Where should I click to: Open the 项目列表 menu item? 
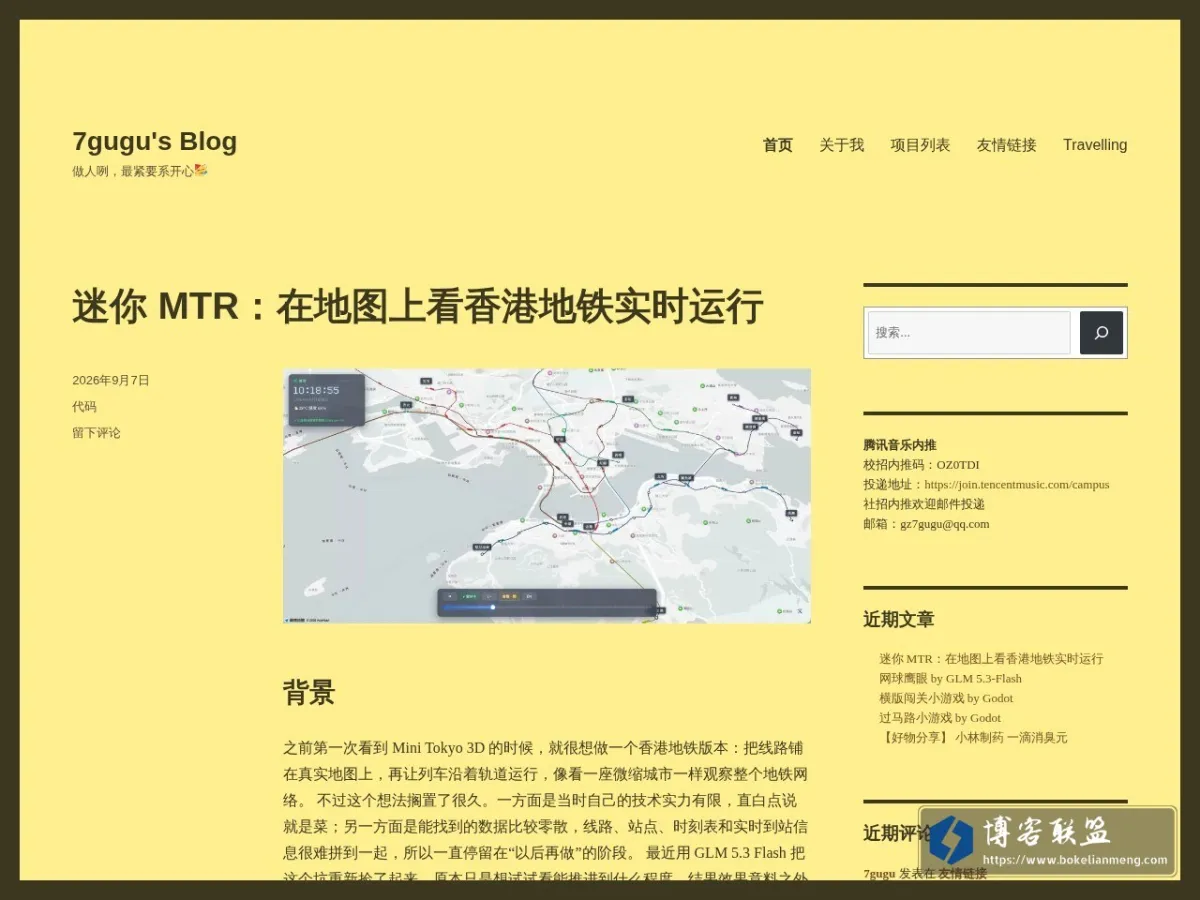pos(920,145)
